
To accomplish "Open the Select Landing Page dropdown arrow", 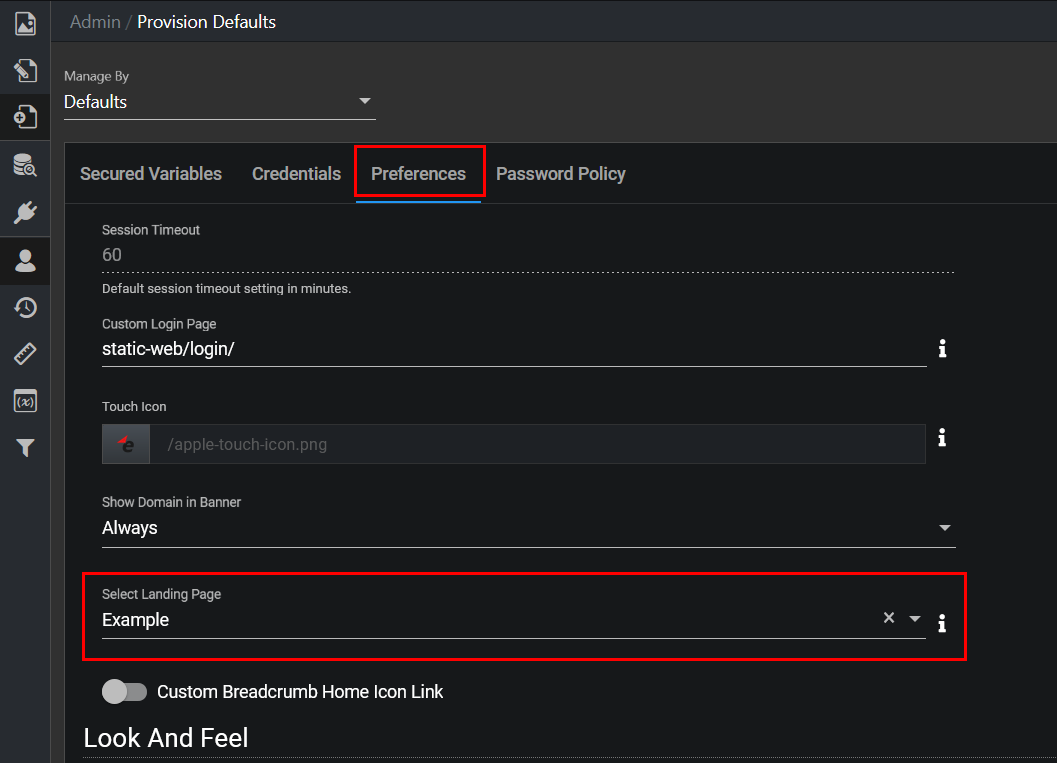I will click(x=915, y=619).
